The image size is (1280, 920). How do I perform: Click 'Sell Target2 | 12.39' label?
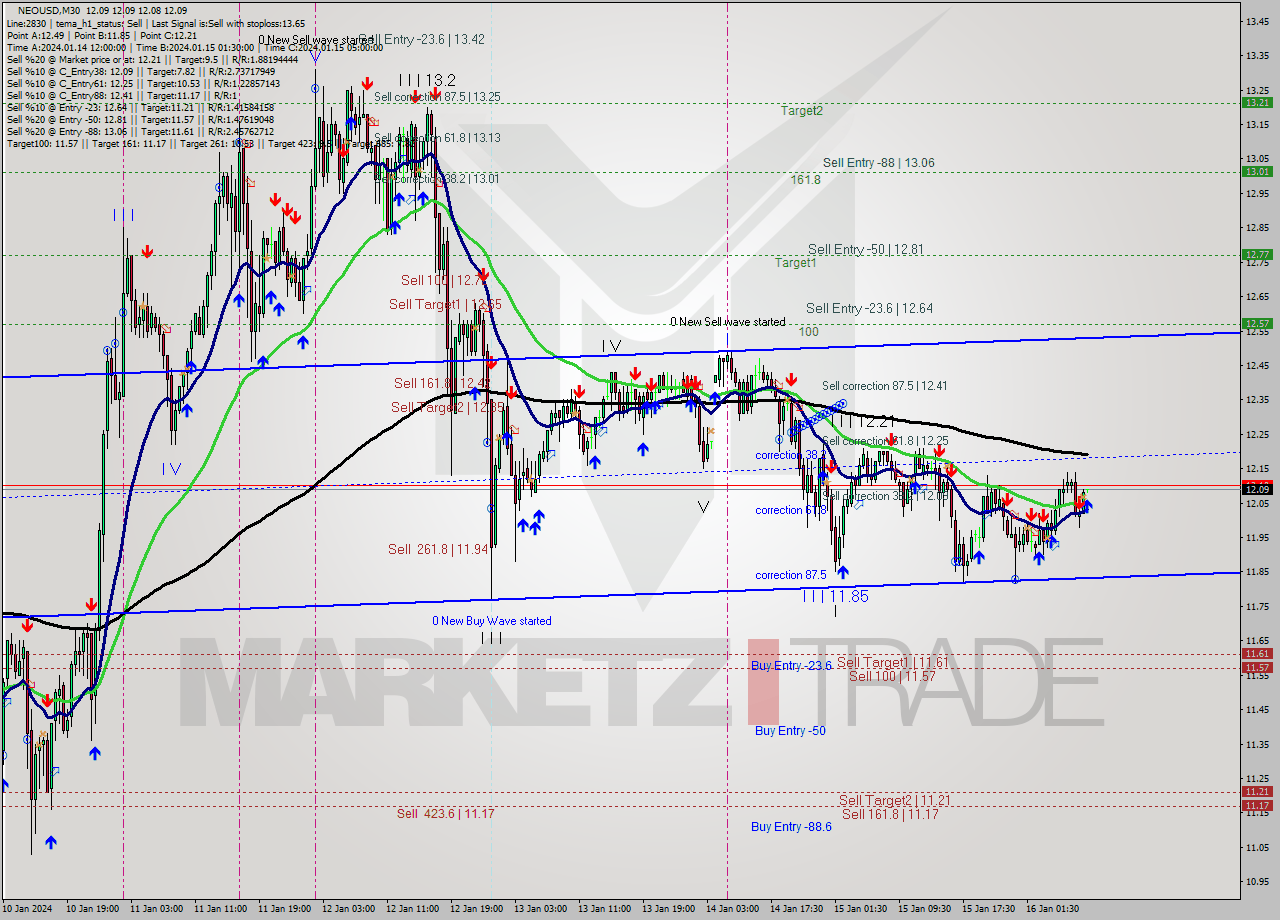[x=447, y=407]
